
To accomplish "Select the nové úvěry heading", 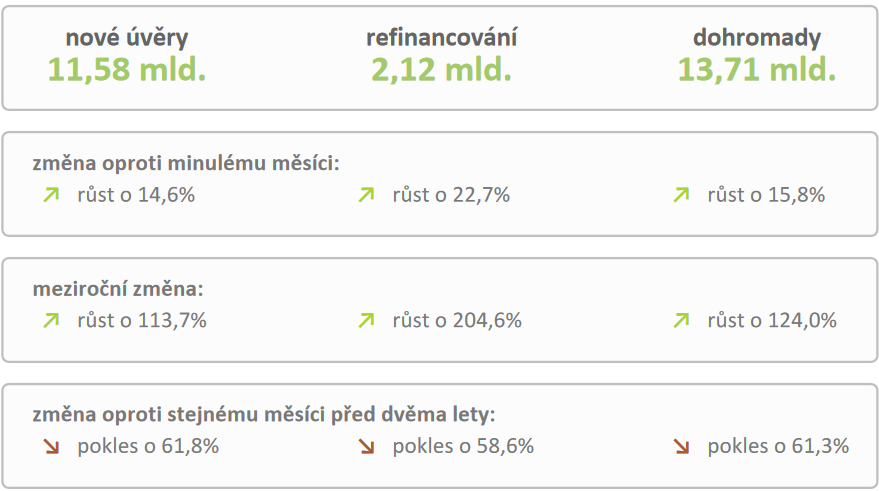I will click(x=127, y=38).
